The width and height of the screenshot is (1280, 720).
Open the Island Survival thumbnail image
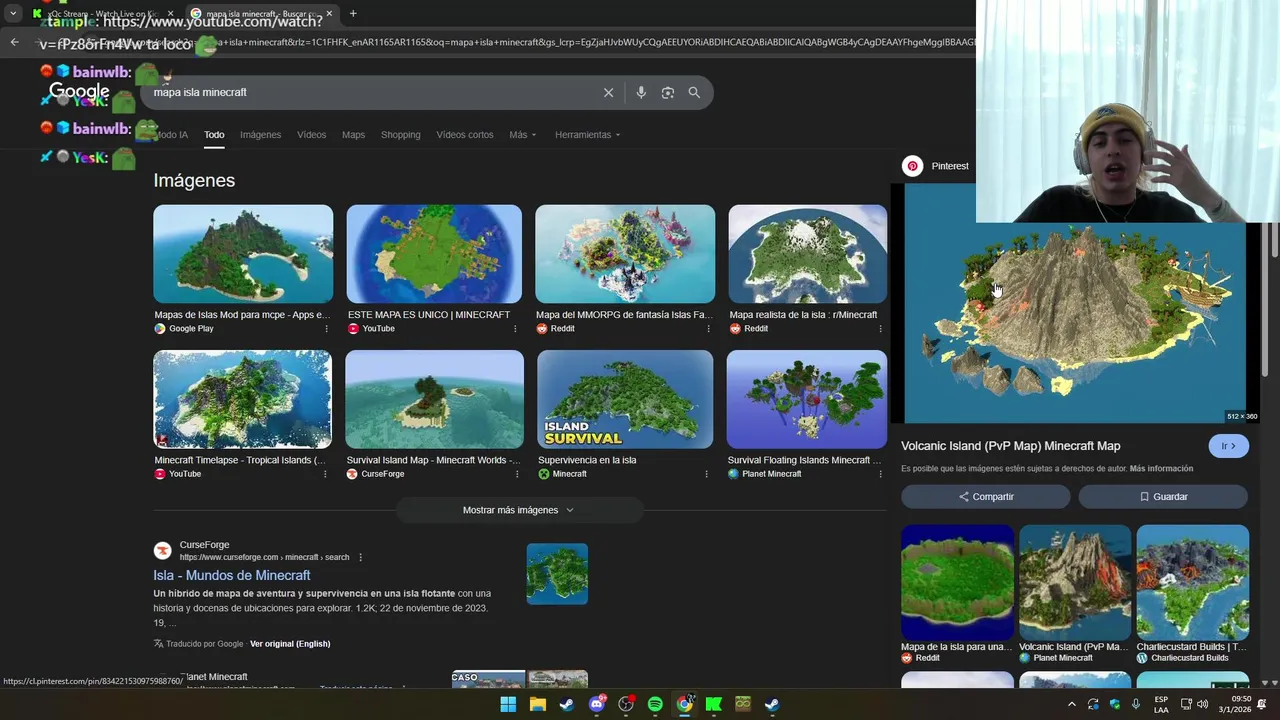[625, 399]
